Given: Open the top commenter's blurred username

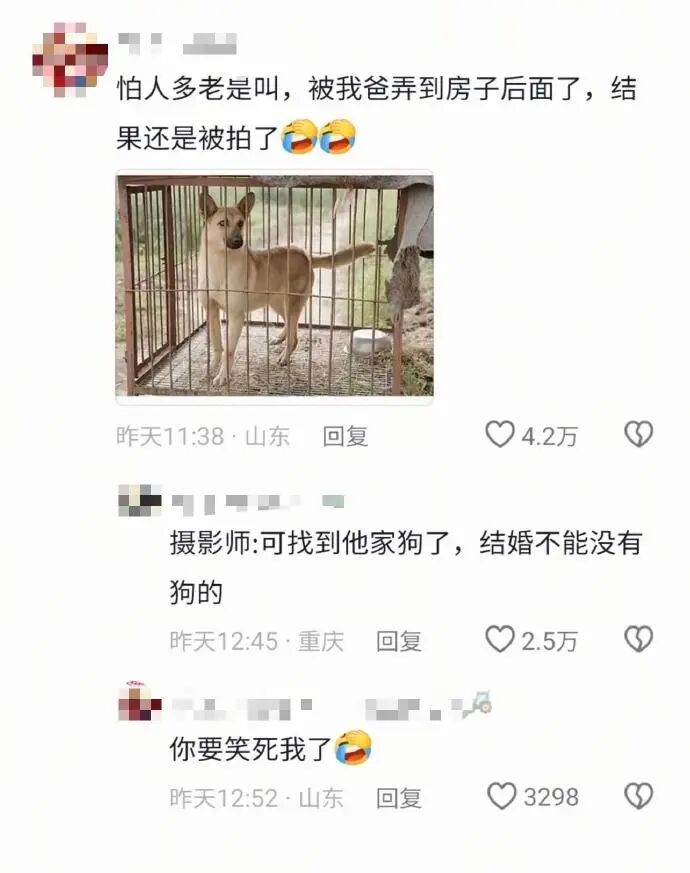Looking at the screenshot, I should click(177, 43).
